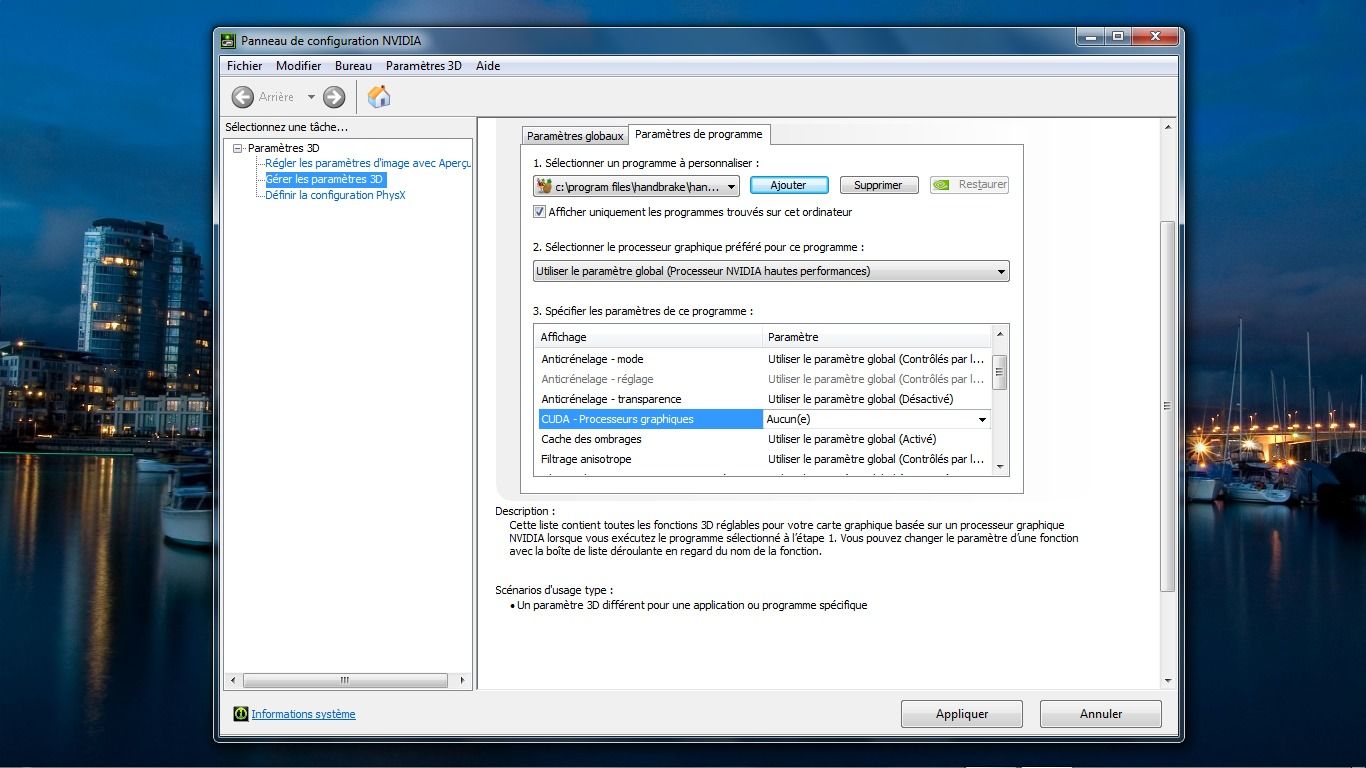
Task: Toggle Afficher uniquement les programmes trouvés checkbox
Action: click(x=540, y=212)
